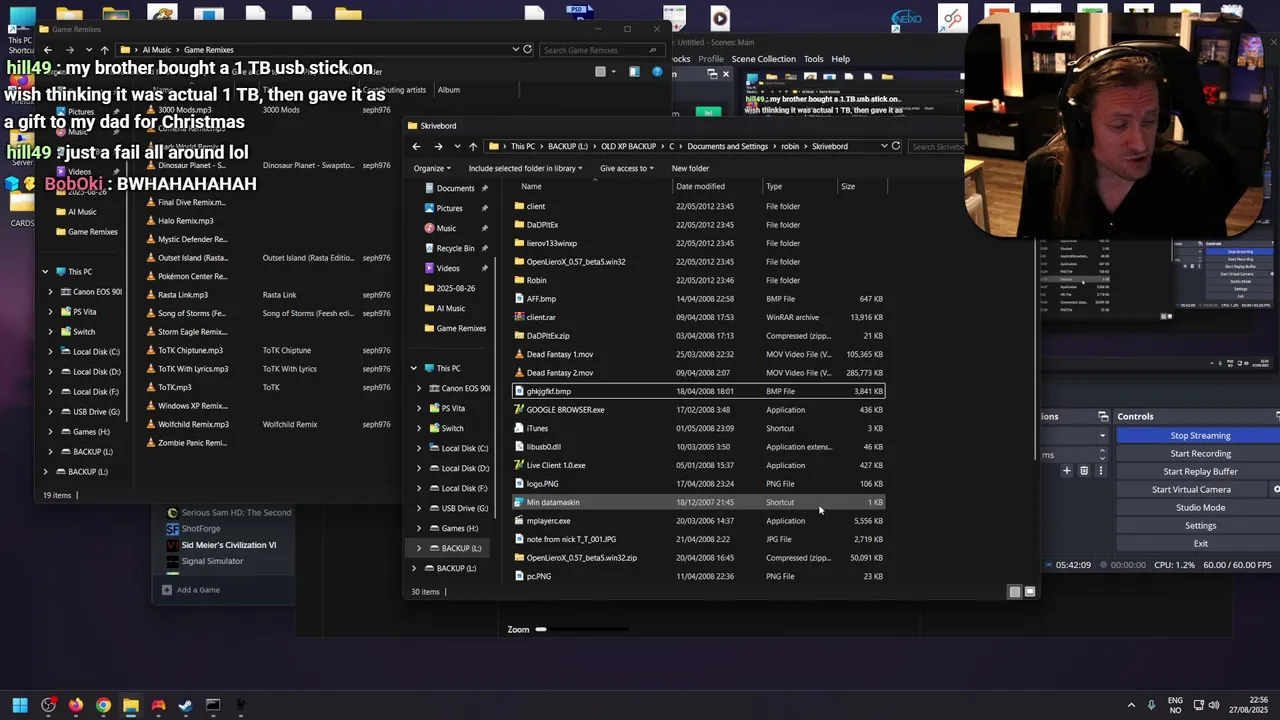Start Virtual Camera in OBS
1280x720 pixels.
click(1191, 490)
